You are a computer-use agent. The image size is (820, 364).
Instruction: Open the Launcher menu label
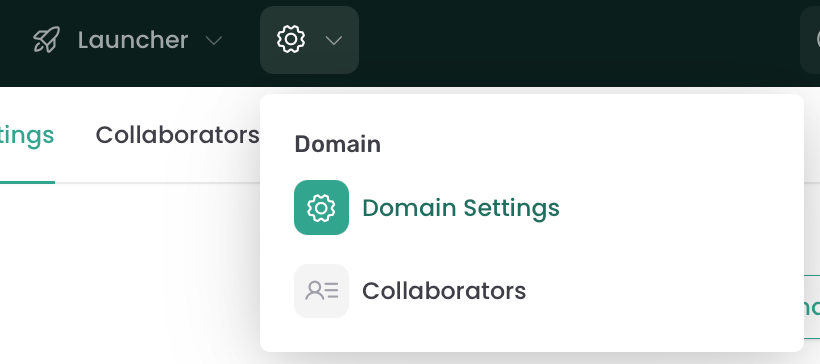pyautogui.click(x=133, y=40)
